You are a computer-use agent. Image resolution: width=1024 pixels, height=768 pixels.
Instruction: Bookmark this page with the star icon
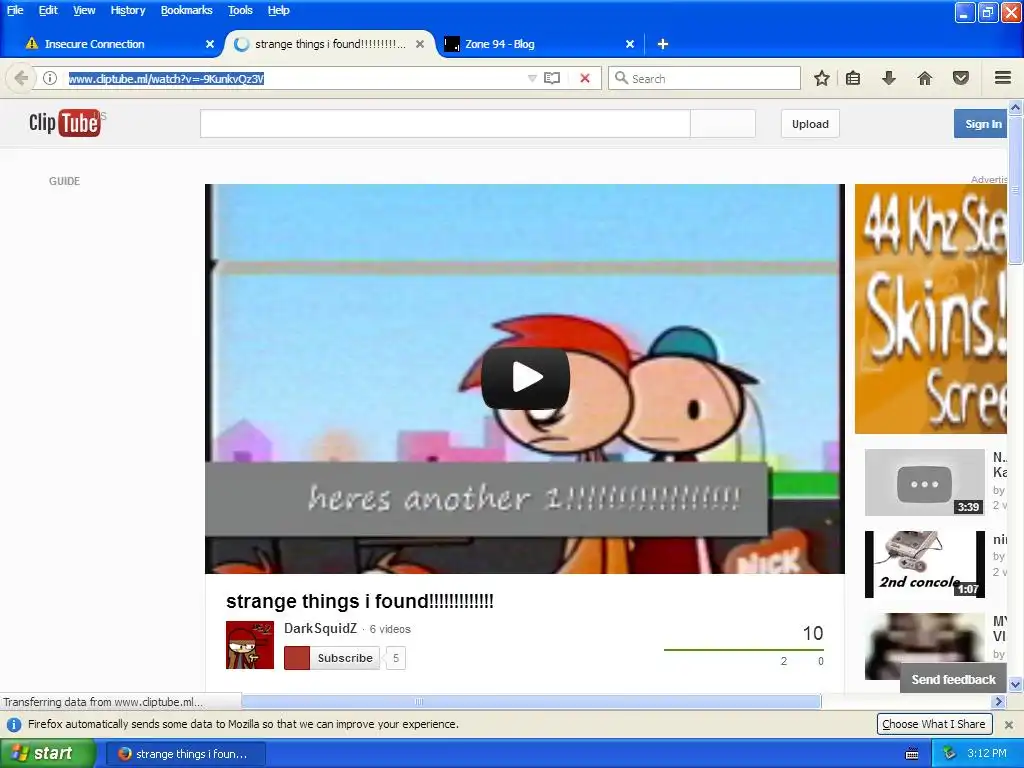click(x=822, y=78)
